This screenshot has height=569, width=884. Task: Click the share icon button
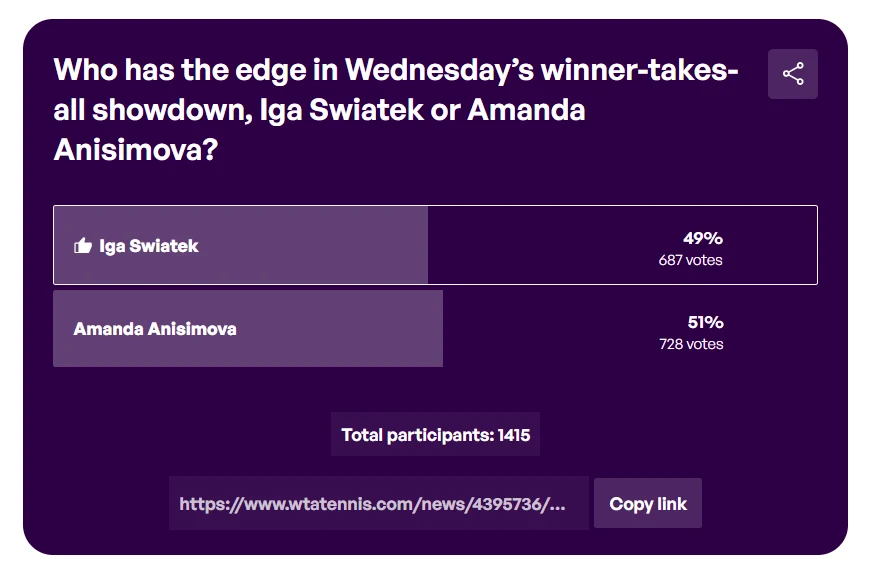point(793,74)
